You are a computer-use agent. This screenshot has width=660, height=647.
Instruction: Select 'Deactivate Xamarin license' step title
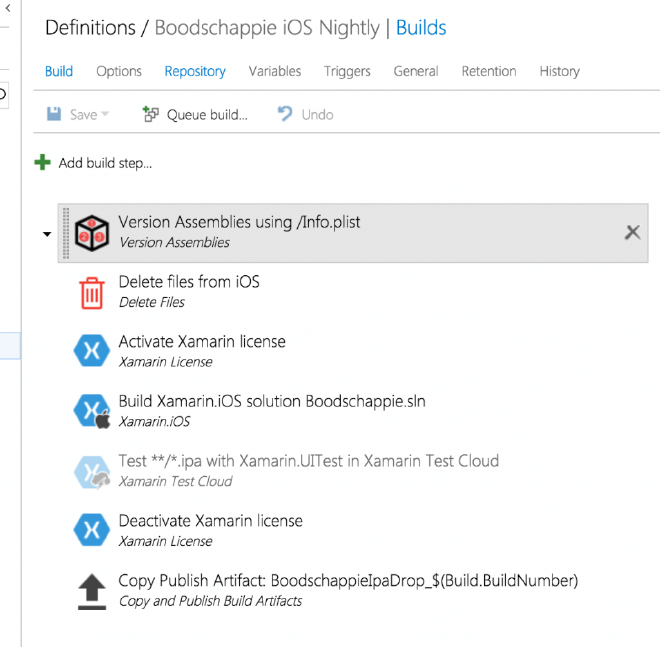click(x=210, y=521)
